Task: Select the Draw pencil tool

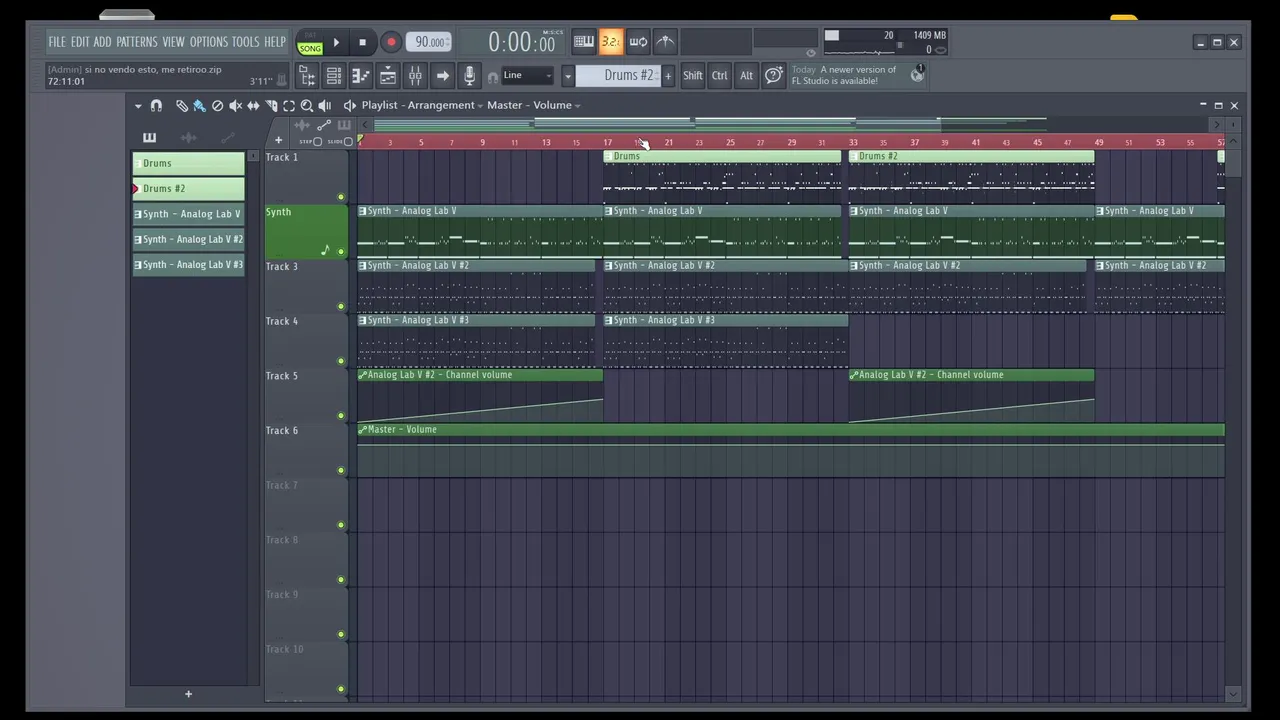Action: tap(182, 105)
